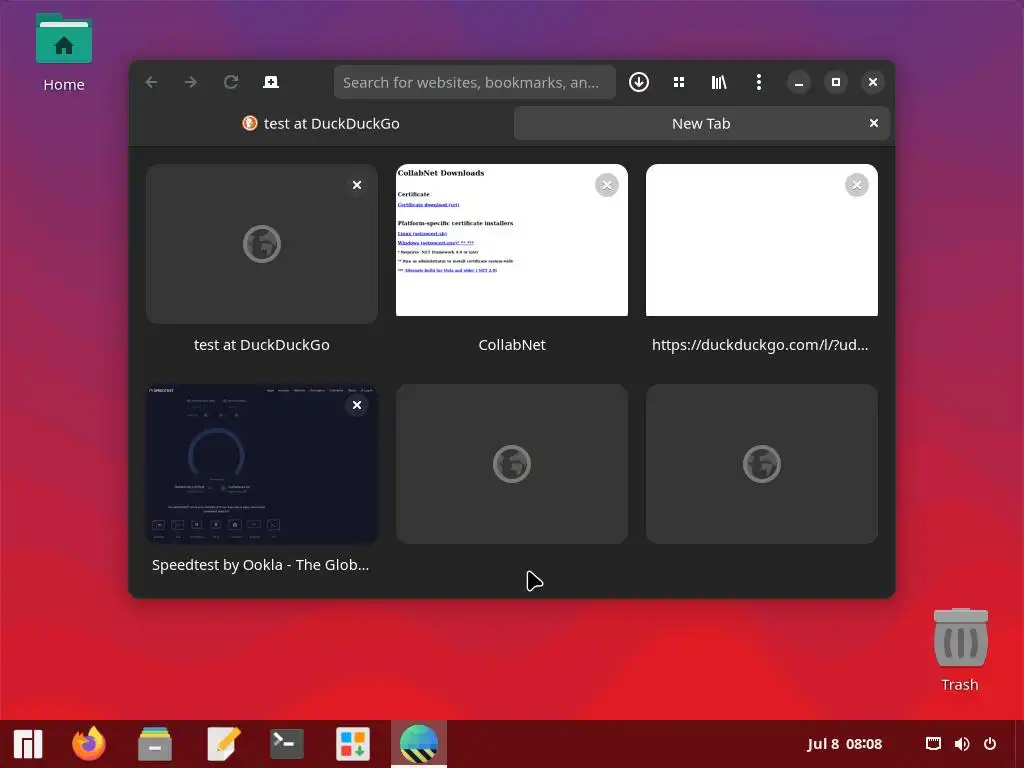Remove the Speedtest by Ookla tile

click(x=357, y=406)
